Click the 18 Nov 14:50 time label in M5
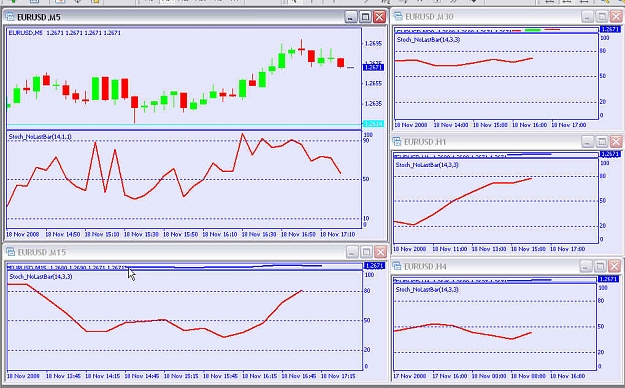625x388 pixels. click(63, 234)
